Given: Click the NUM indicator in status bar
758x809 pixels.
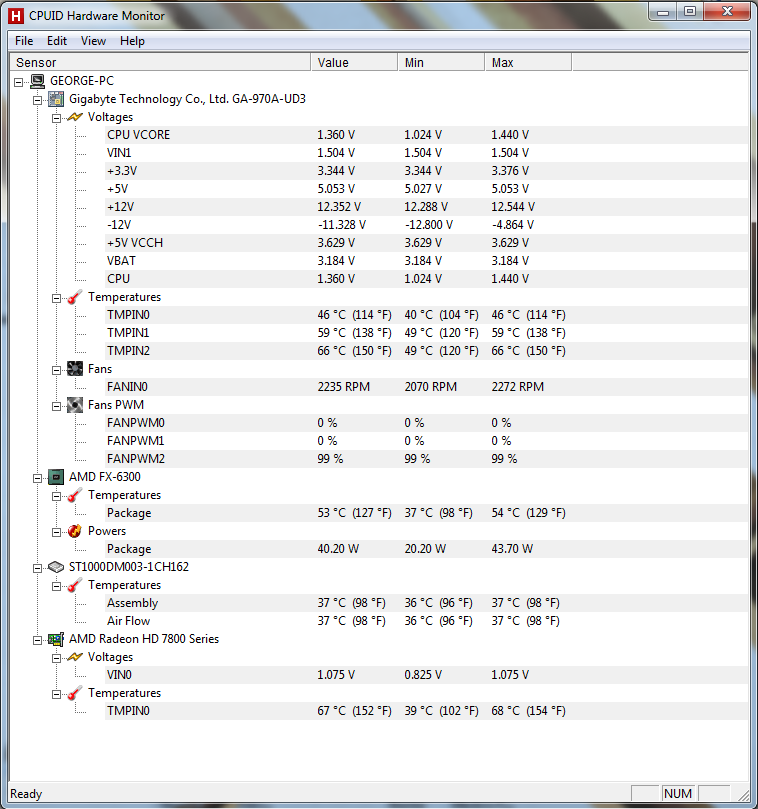Looking at the screenshot, I should [x=678, y=794].
